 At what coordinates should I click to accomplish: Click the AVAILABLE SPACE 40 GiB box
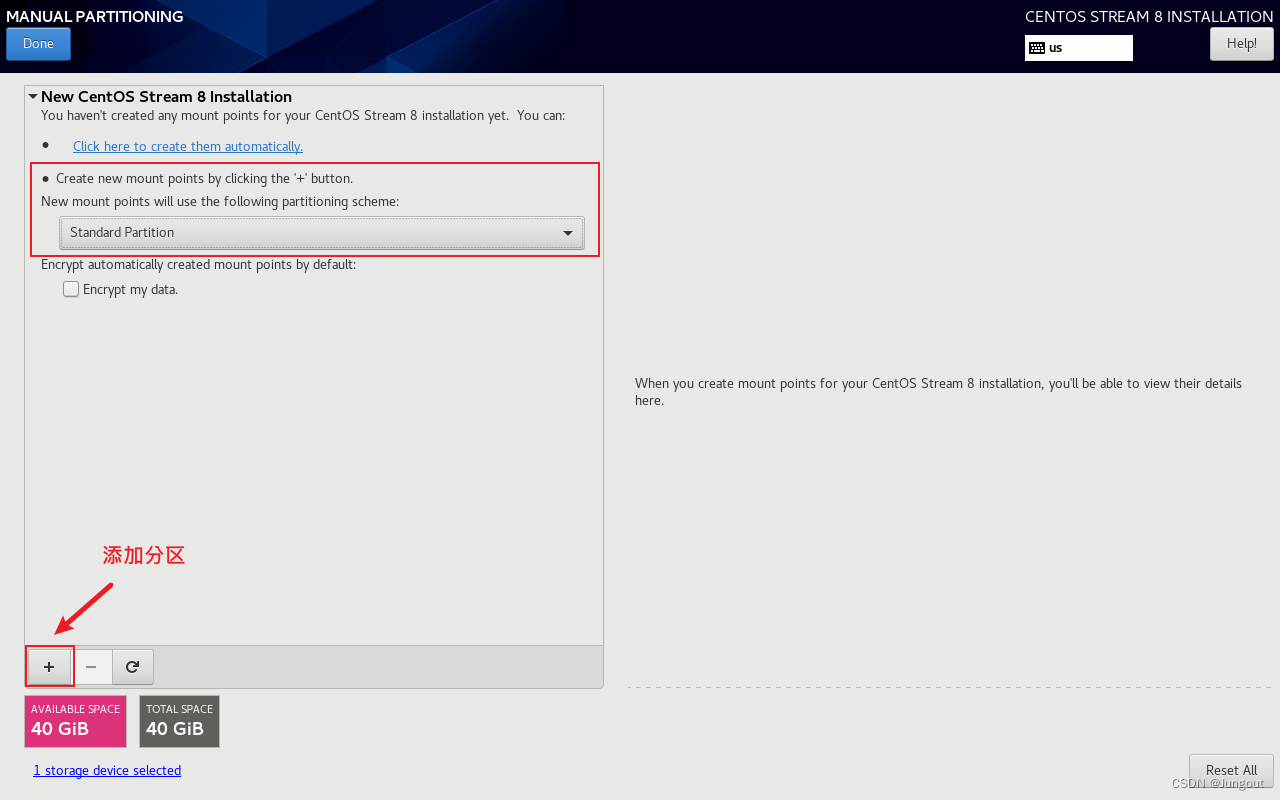pyautogui.click(x=76, y=721)
